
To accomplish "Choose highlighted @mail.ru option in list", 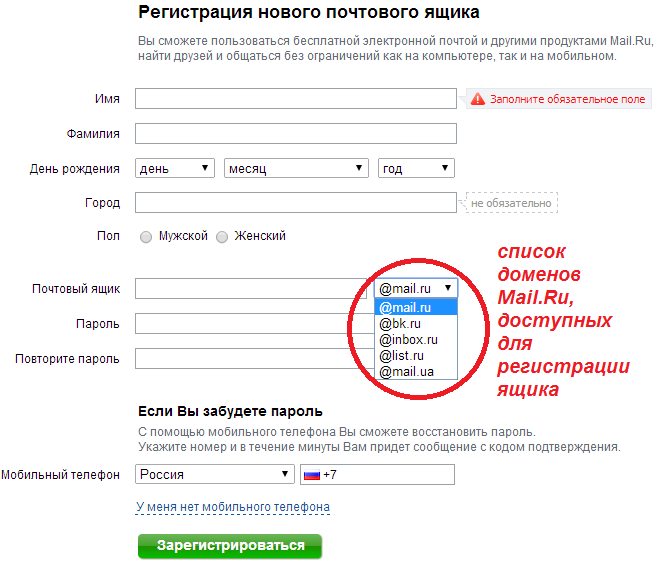I will (x=416, y=307).
